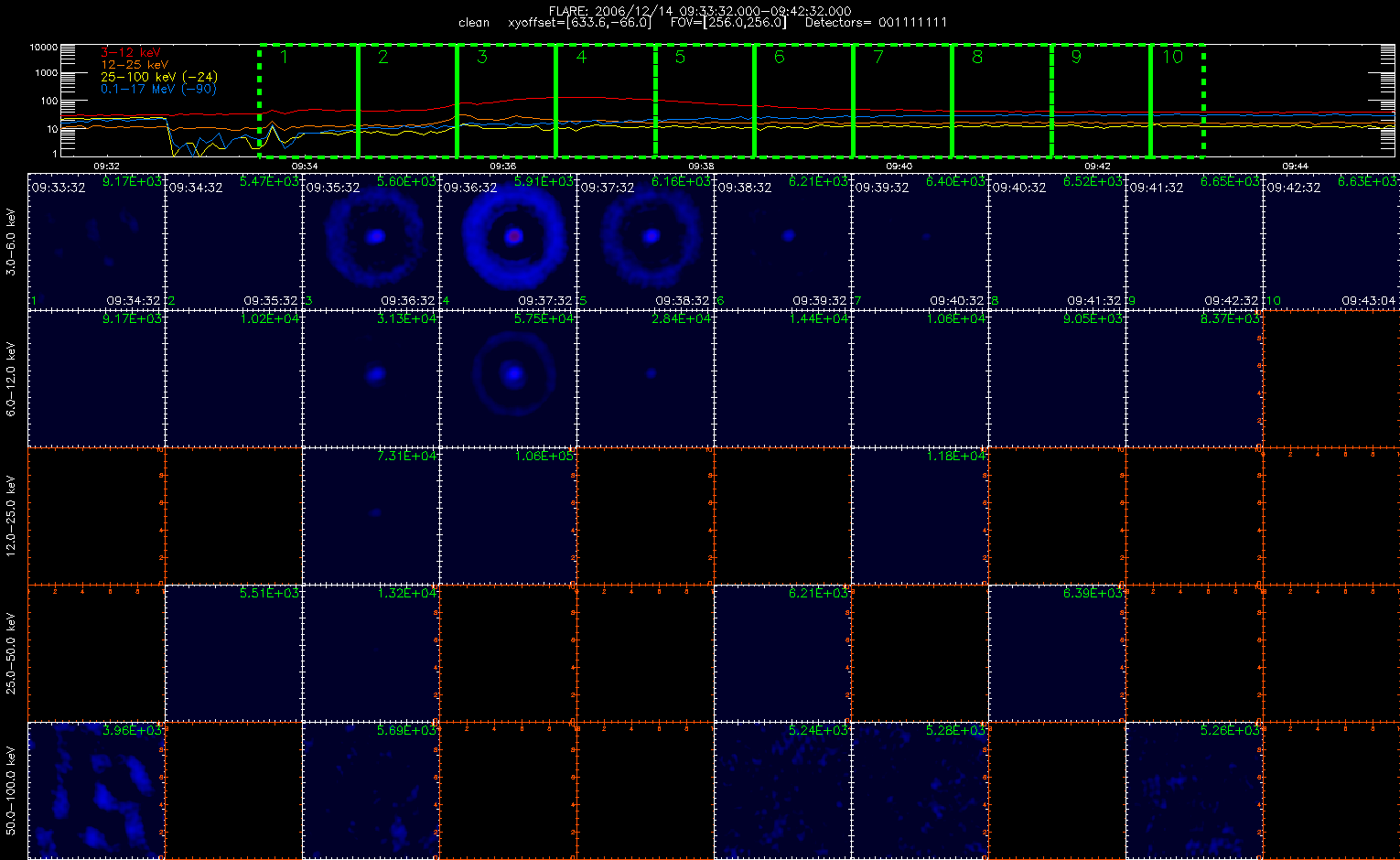
Task: Click interval number 10 in the lightcurve
Action: (x=1172, y=57)
